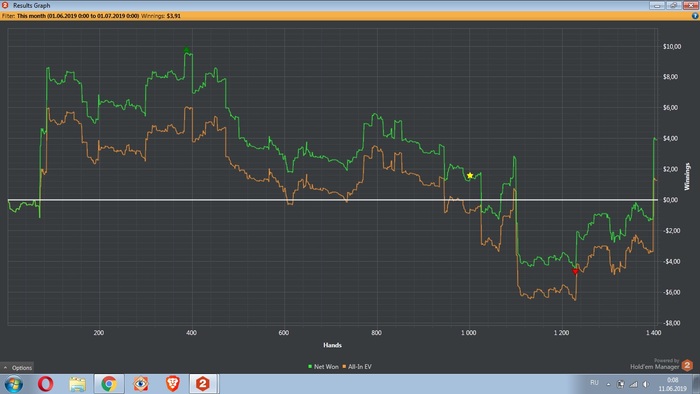Click the 200 hands axis tick label
This screenshot has height=394, width=700.
coord(99,333)
